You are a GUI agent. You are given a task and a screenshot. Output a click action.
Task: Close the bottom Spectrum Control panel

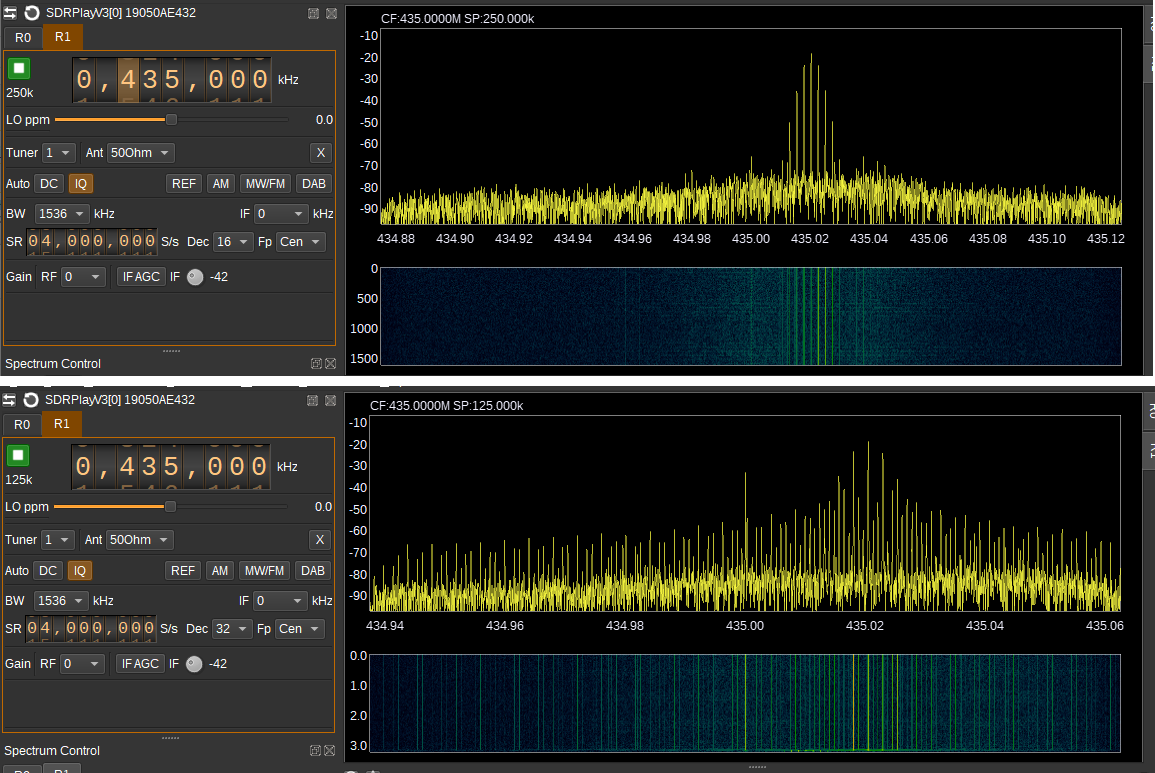[x=330, y=750]
